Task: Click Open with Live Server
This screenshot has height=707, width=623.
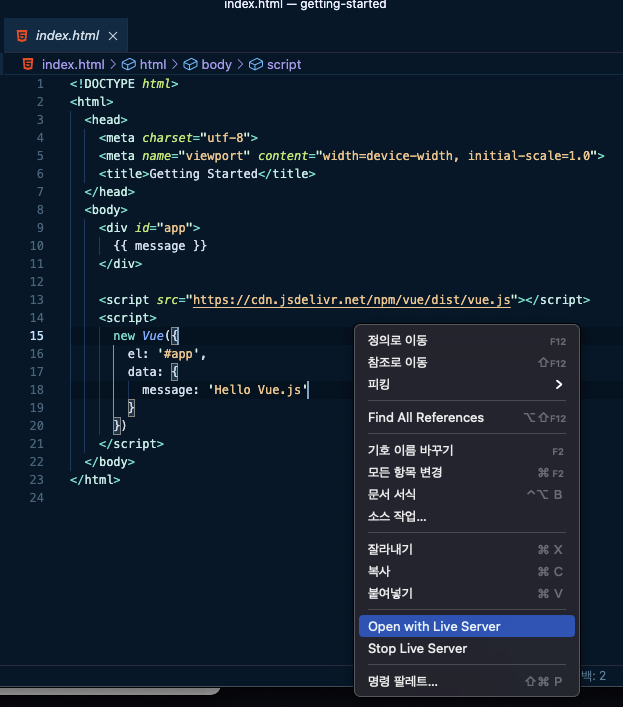Action: click(467, 626)
